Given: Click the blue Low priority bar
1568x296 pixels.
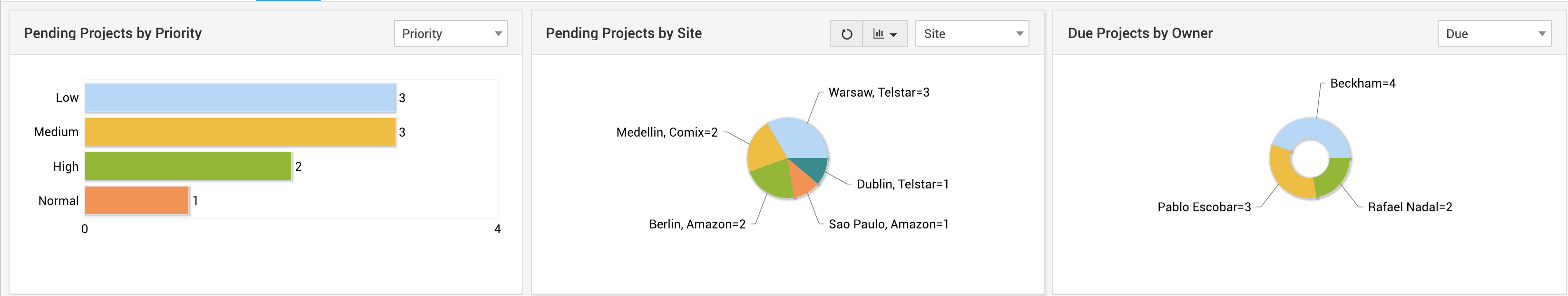Looking at the screenshot, I should [240, 98].
